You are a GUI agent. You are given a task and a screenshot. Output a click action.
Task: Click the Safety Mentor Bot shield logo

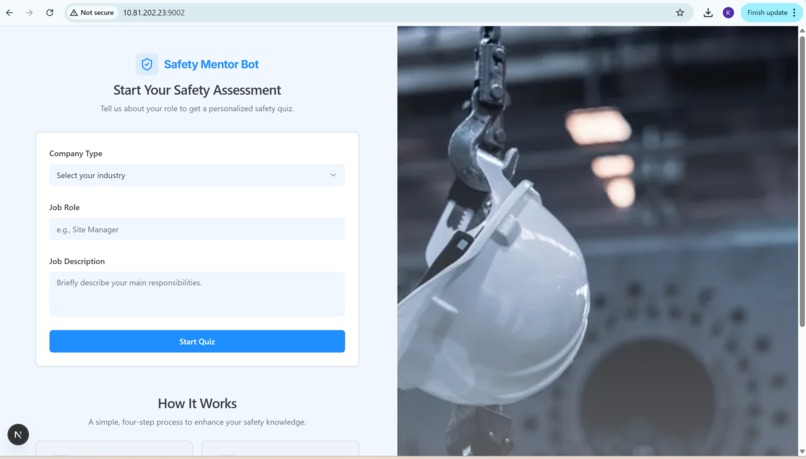[x=147, y=64]
